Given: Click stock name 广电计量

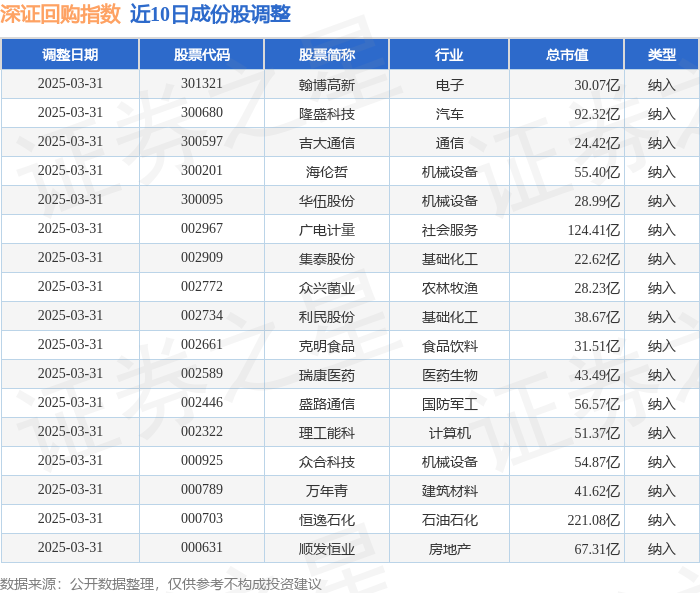Looking at the screenshot, I should [327, 230].
